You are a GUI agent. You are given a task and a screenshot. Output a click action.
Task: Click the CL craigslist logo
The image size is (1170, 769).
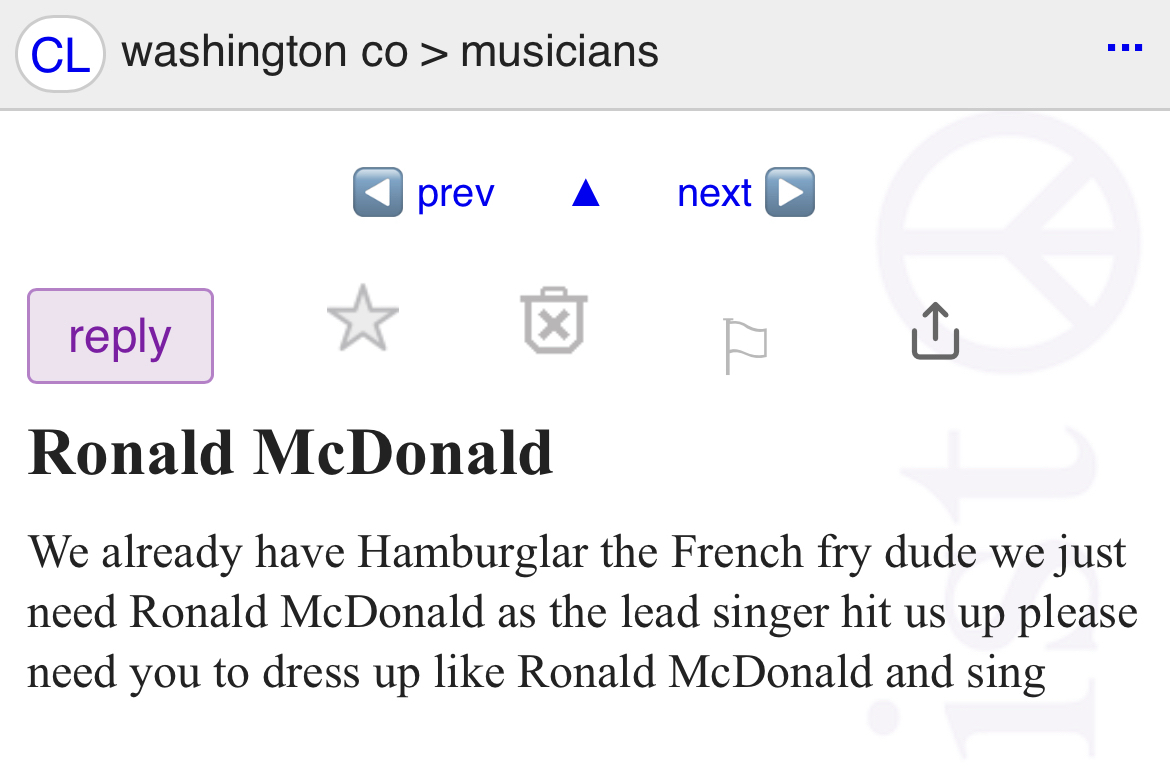(60, 55)
